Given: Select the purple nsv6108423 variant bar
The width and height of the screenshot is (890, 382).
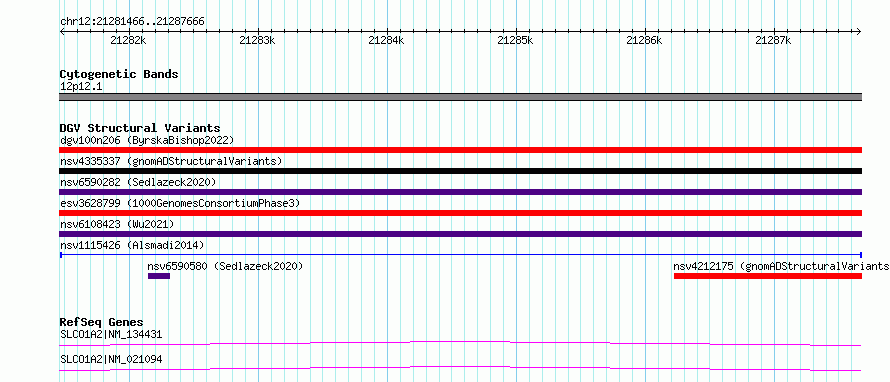Looking at the screenshot, I should pos(461,234).
